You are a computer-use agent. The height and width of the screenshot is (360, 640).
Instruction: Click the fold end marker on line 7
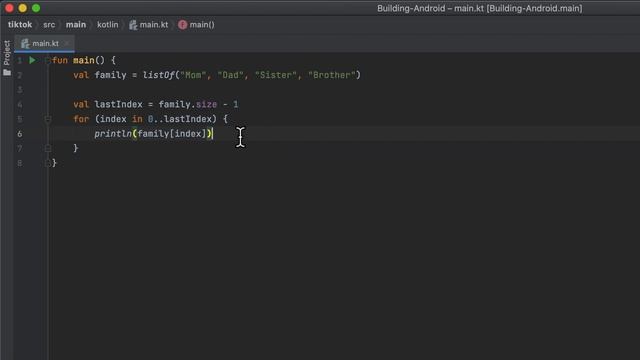pyautogui.click(x=48, y=149)
